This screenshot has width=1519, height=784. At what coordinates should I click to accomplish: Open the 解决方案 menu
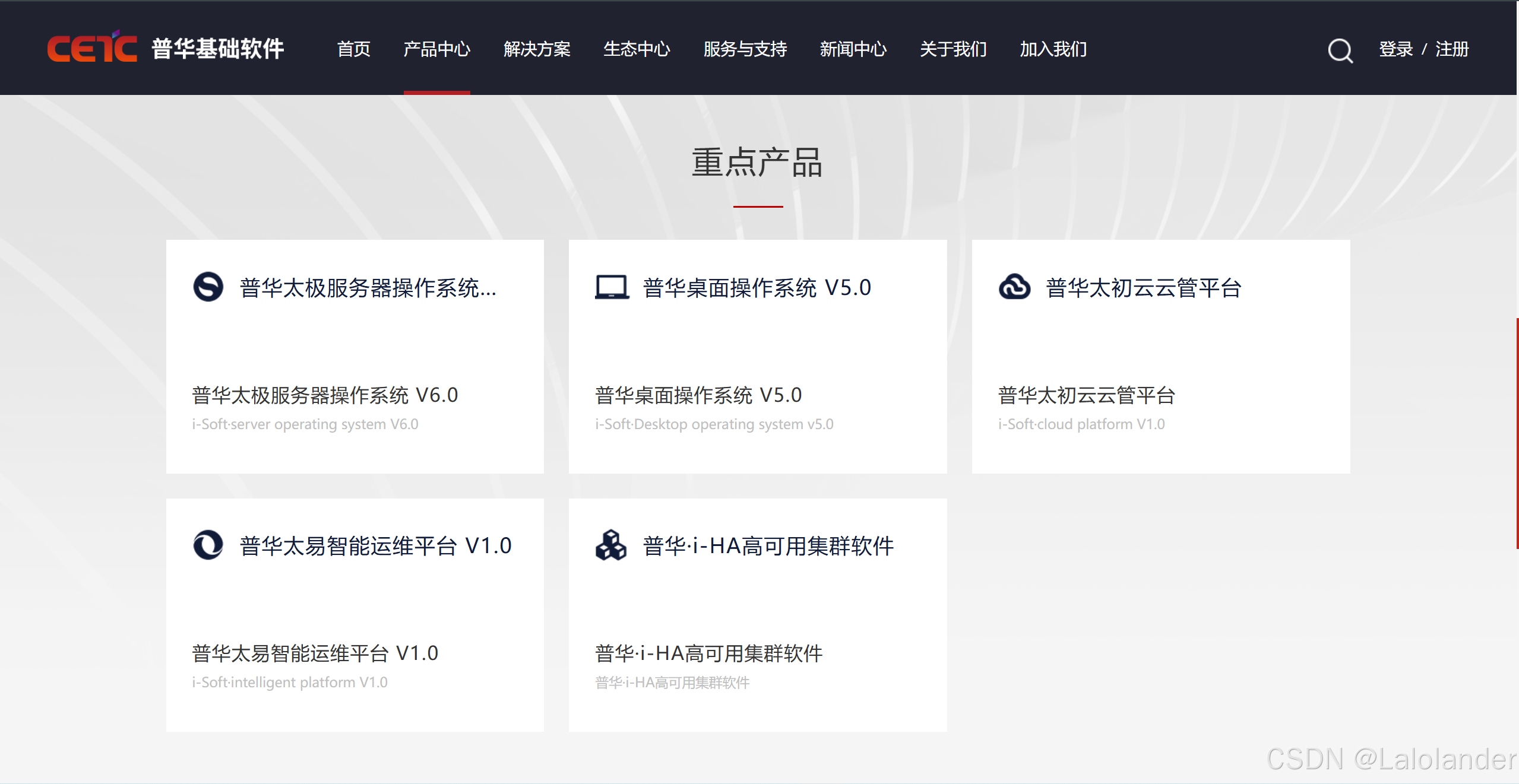[537, 49]
